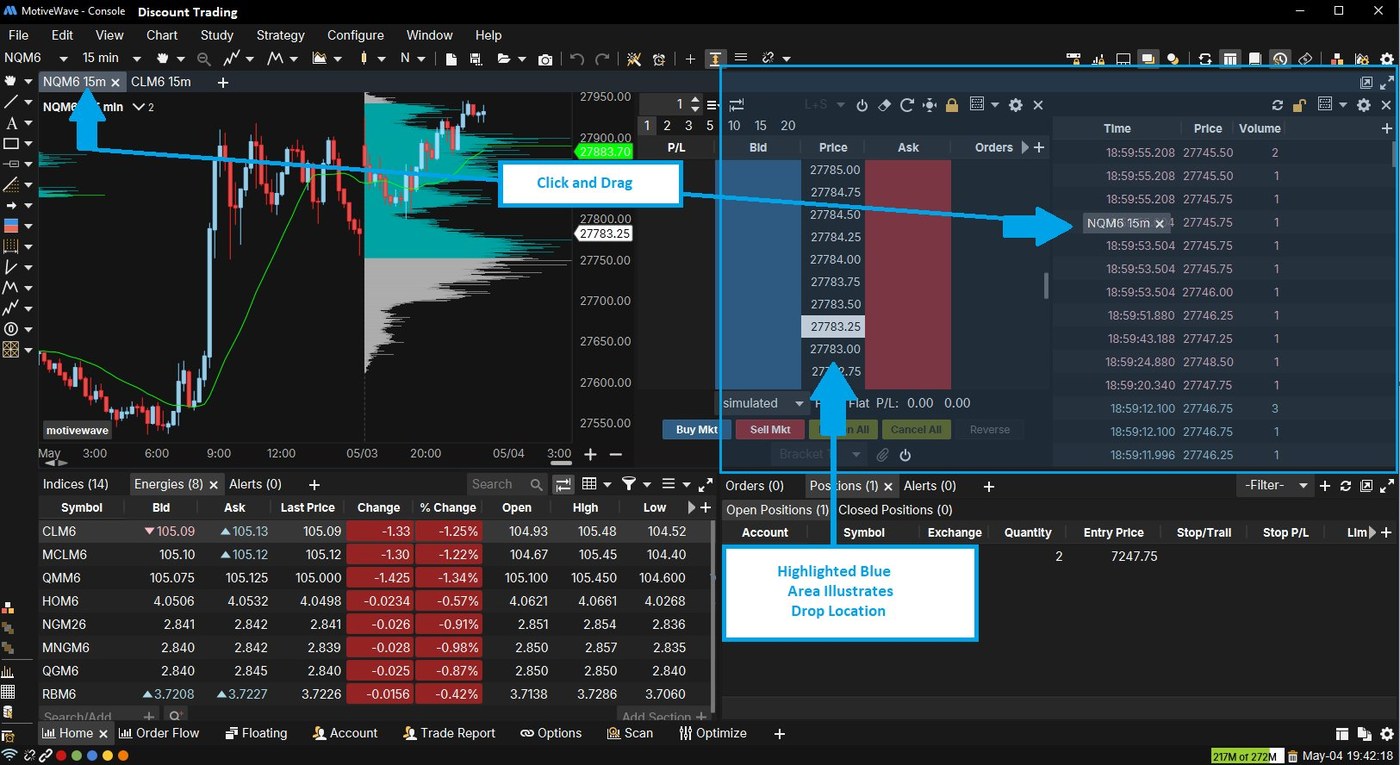Click the blue color dot in status bar

(x=92, y=755)
